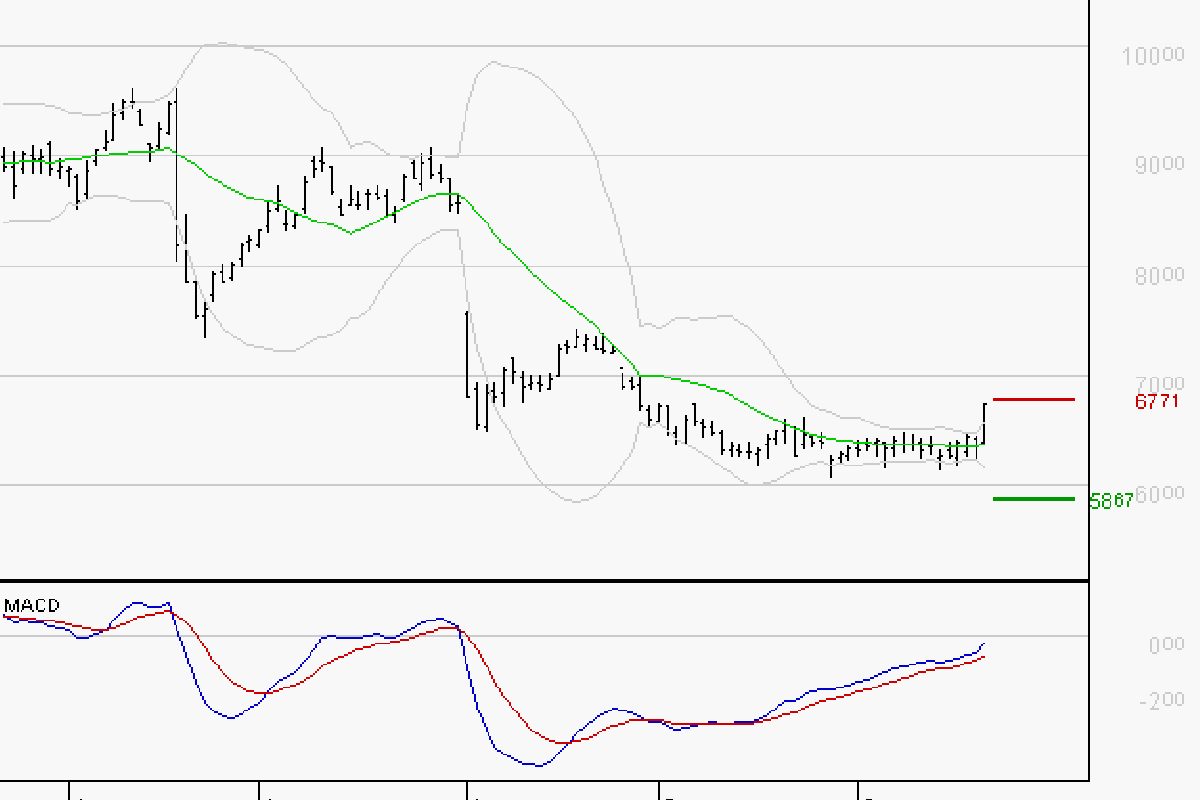Click the red 6771 resistance value
The width and height of the screenshot is (1200, 800).
(x=1158, y=402)
